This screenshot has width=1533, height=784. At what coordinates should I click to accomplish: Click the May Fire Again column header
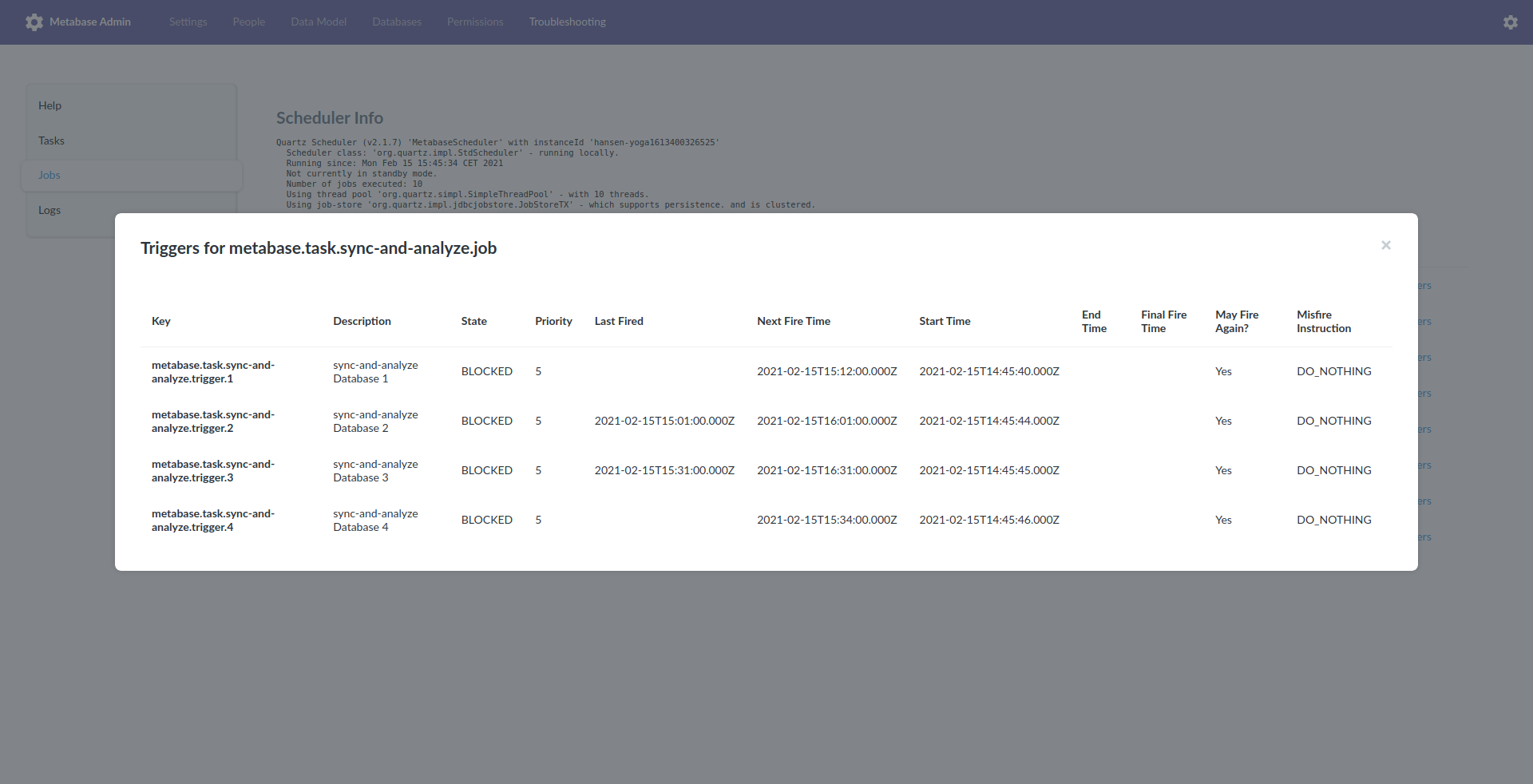1237,321
